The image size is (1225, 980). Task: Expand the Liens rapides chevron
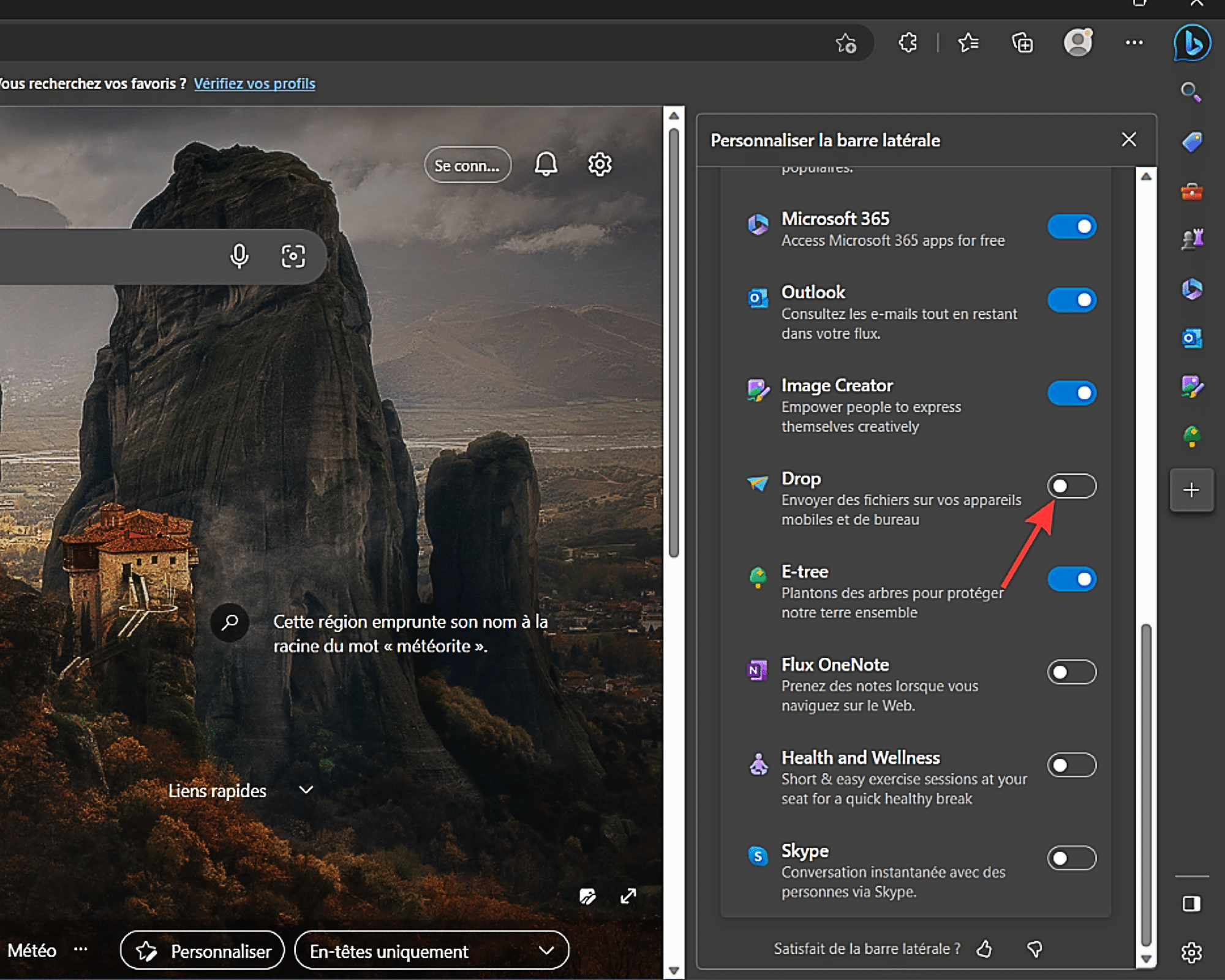[306, 790]
